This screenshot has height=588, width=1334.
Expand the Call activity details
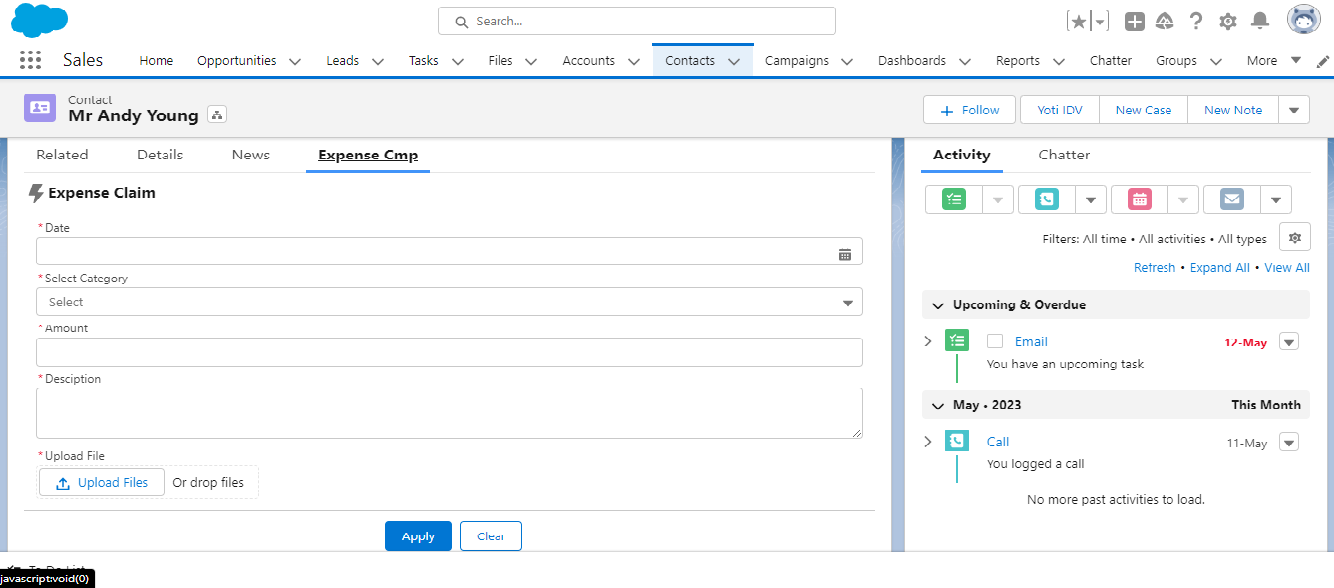928,441
